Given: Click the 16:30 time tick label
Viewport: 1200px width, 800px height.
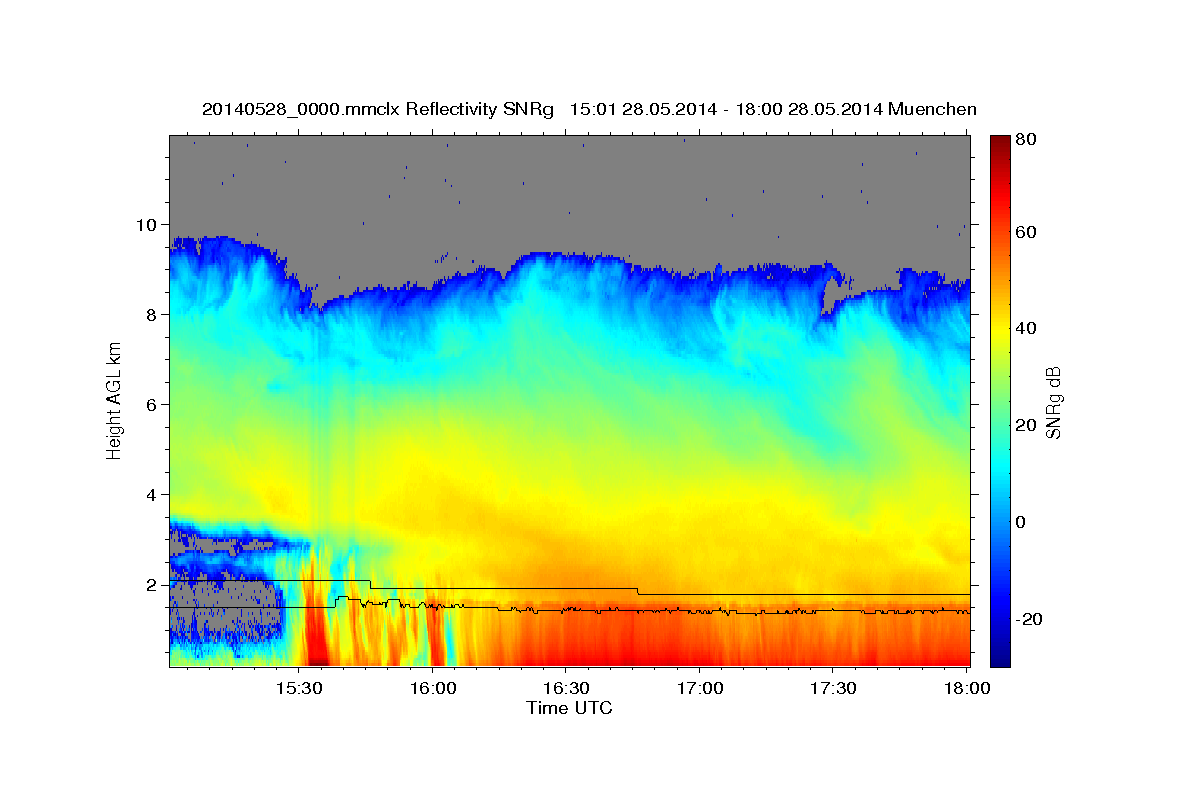Looking at the screenshot, I should tap(565, 689).
